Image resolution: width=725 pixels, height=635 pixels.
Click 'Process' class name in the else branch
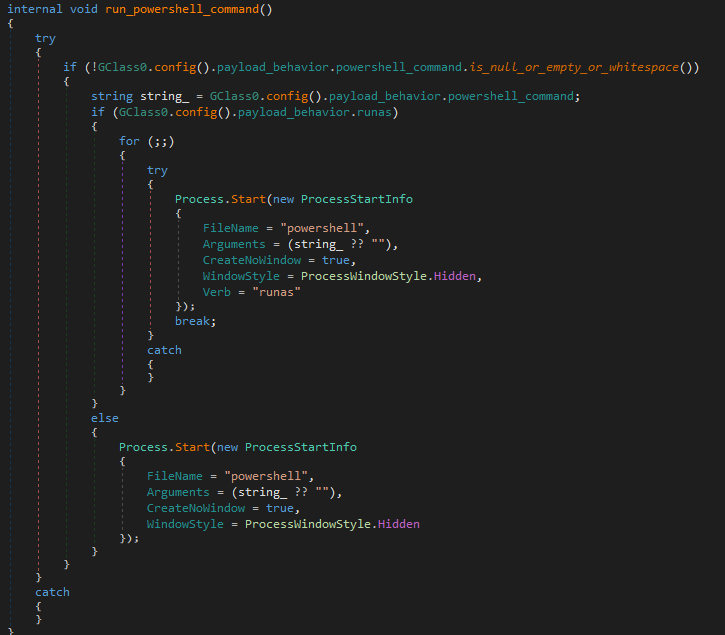(x=143, y=447)
